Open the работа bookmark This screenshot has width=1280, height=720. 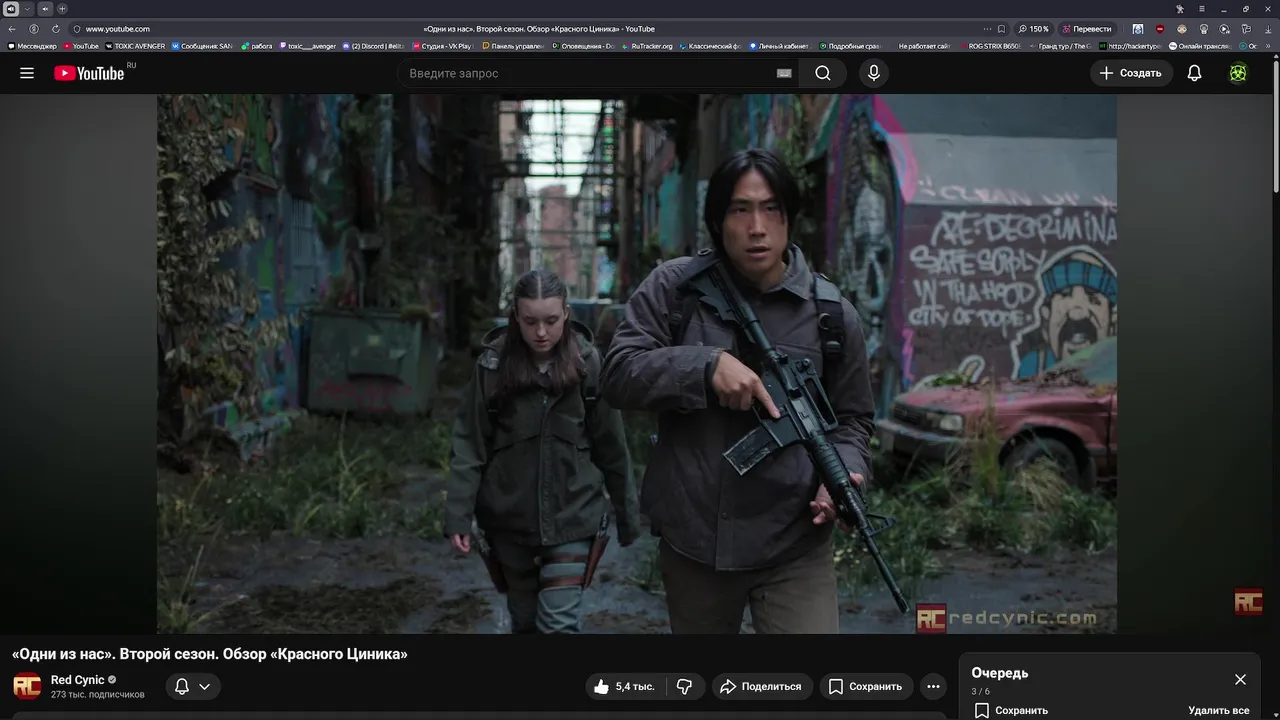256,46
